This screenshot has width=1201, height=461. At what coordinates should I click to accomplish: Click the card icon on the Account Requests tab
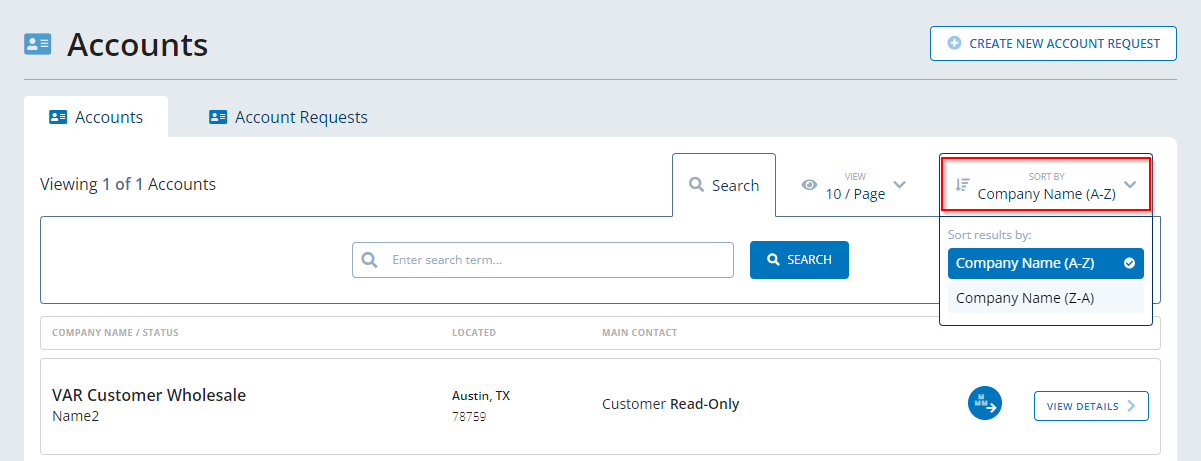[218, 117]
